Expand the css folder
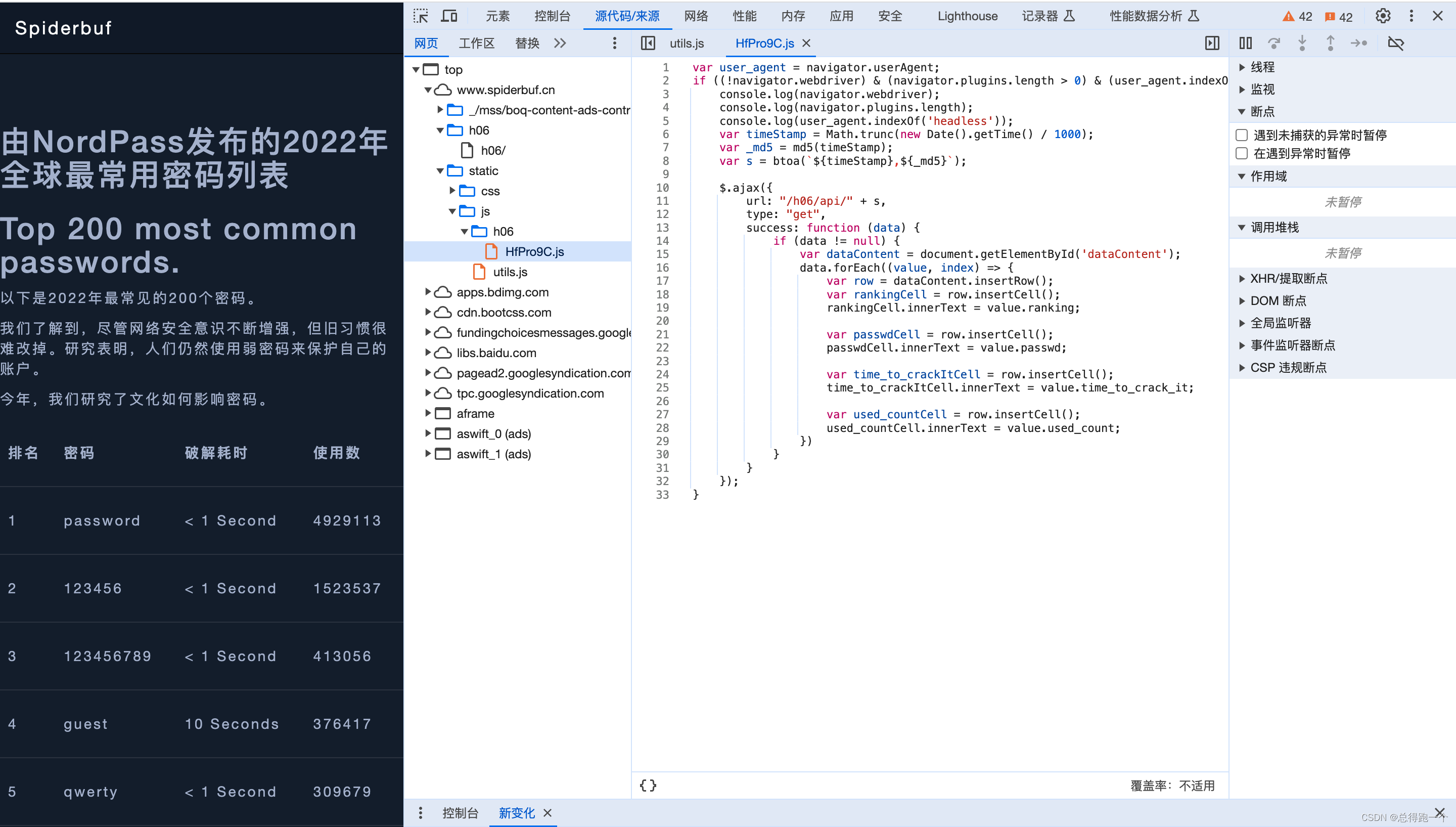This screenshot has width=1456, height=827. coord(452,191)
